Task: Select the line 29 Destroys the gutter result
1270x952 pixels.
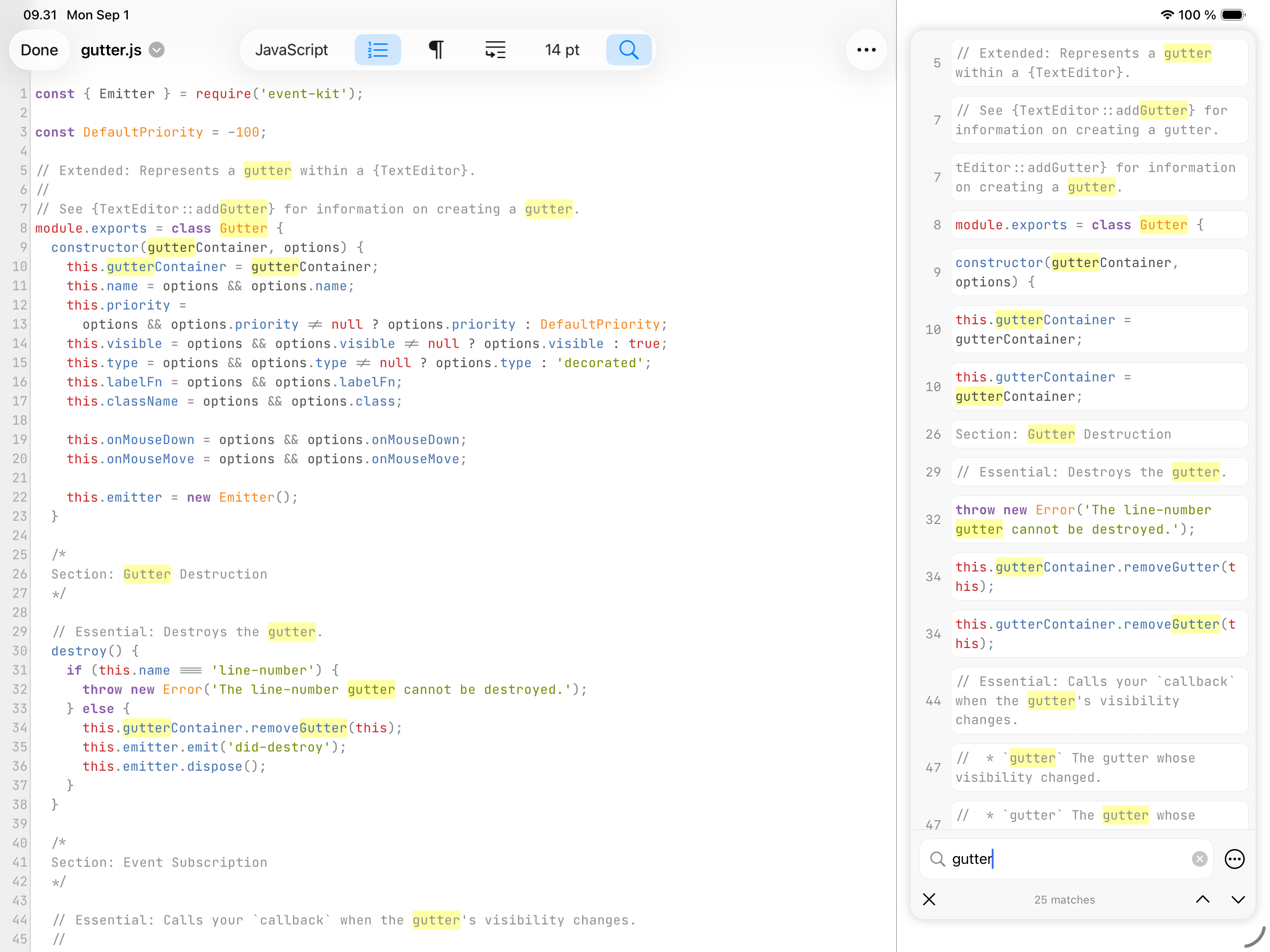Action: (1098, 472)
